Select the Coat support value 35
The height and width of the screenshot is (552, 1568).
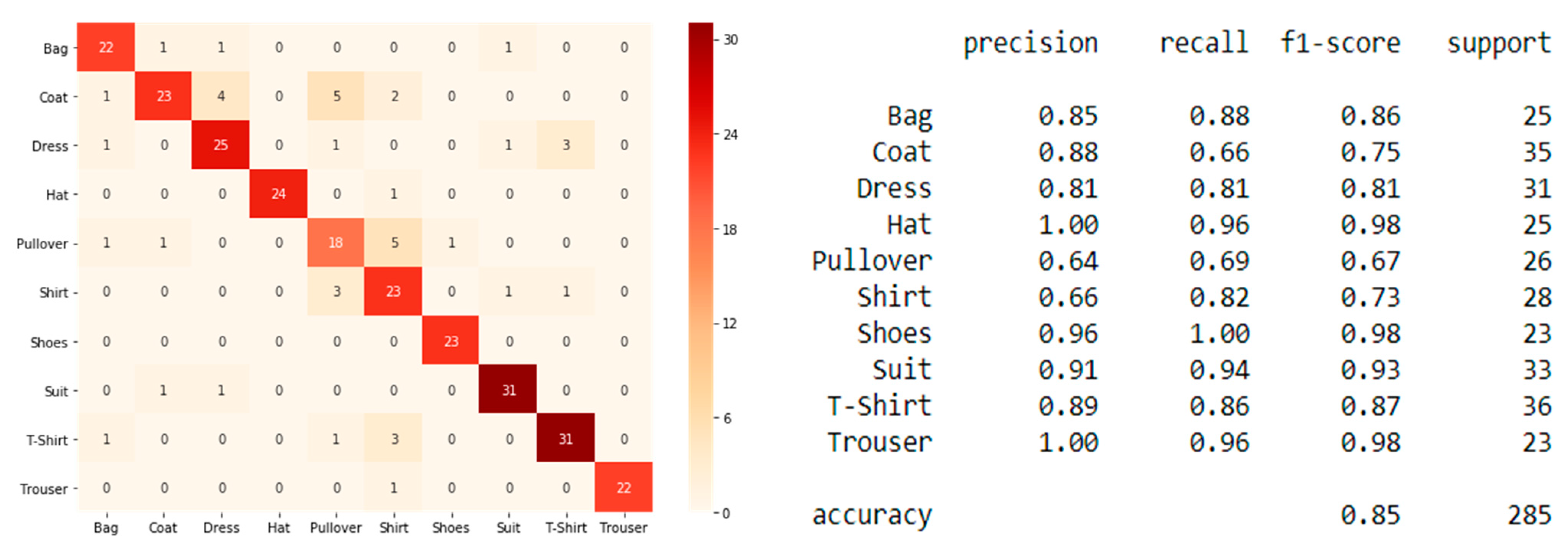pyautogui.click(x=1536, y=152)
